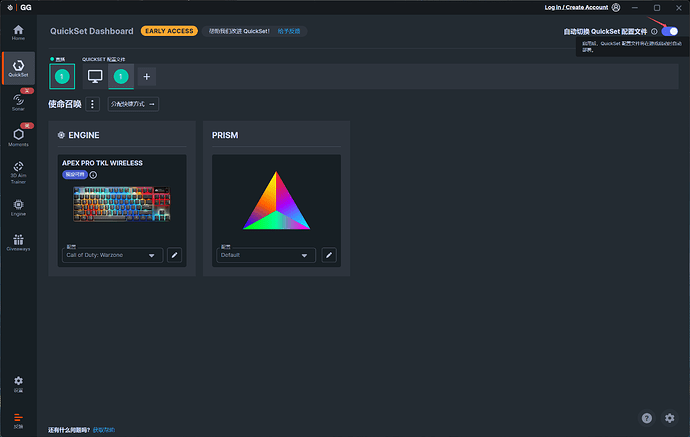
Task: Edit the PRISM Default config
Action: [328, 255]
